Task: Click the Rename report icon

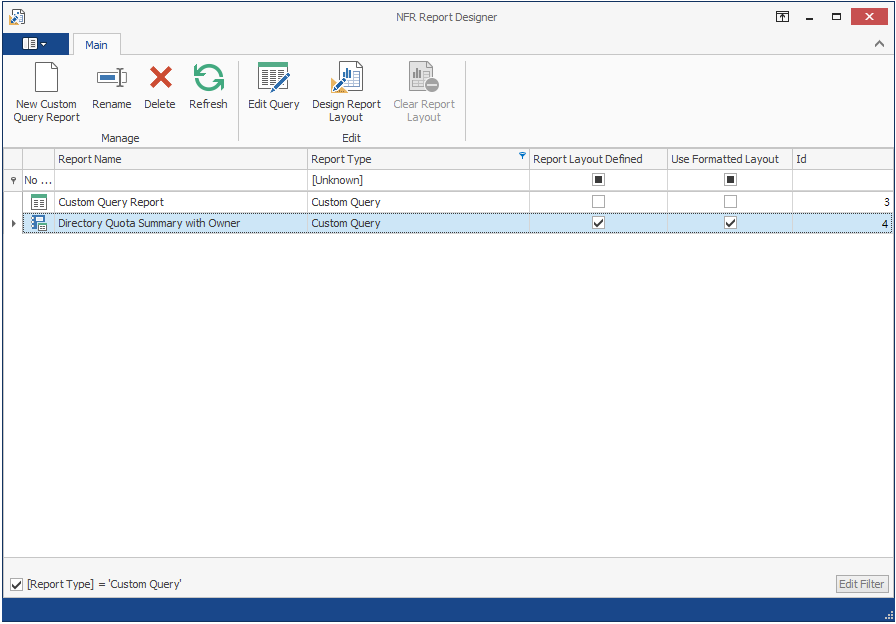Action: 111,78
